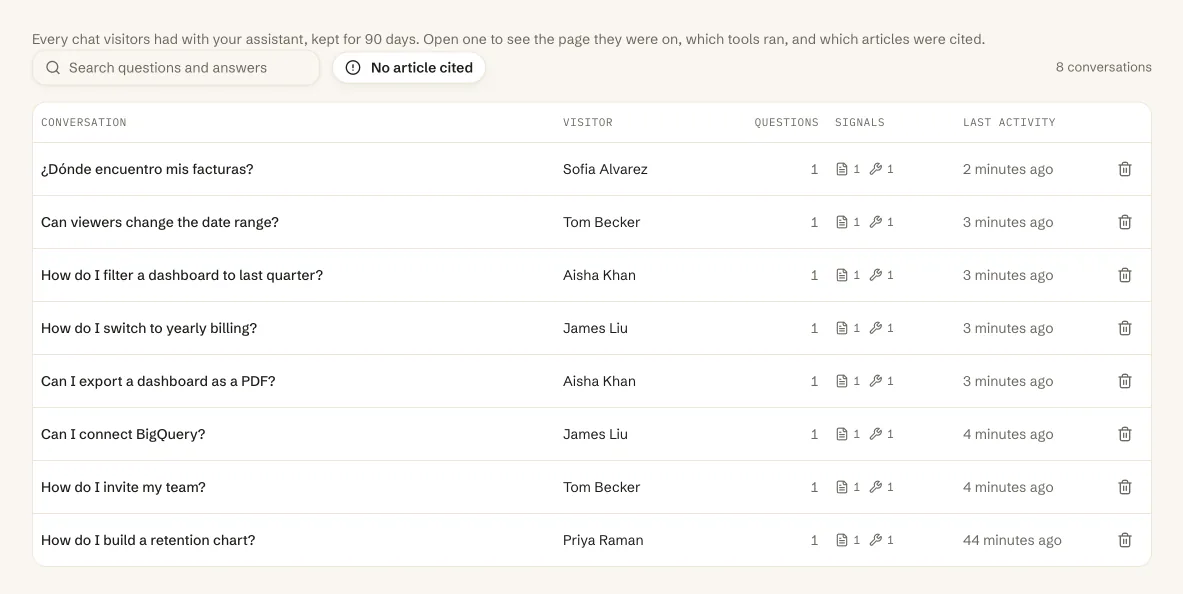
Task: Click the article icon in the date range row
Action: tap(842, 222)
